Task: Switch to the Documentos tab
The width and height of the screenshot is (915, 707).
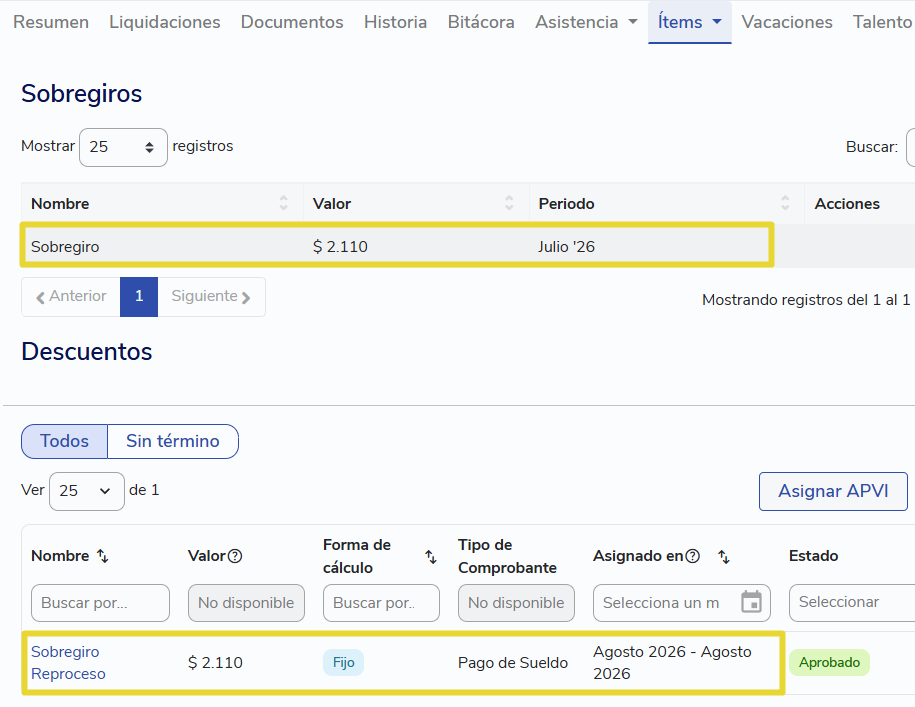Action: pyautogui.click(x=292, y=22)
